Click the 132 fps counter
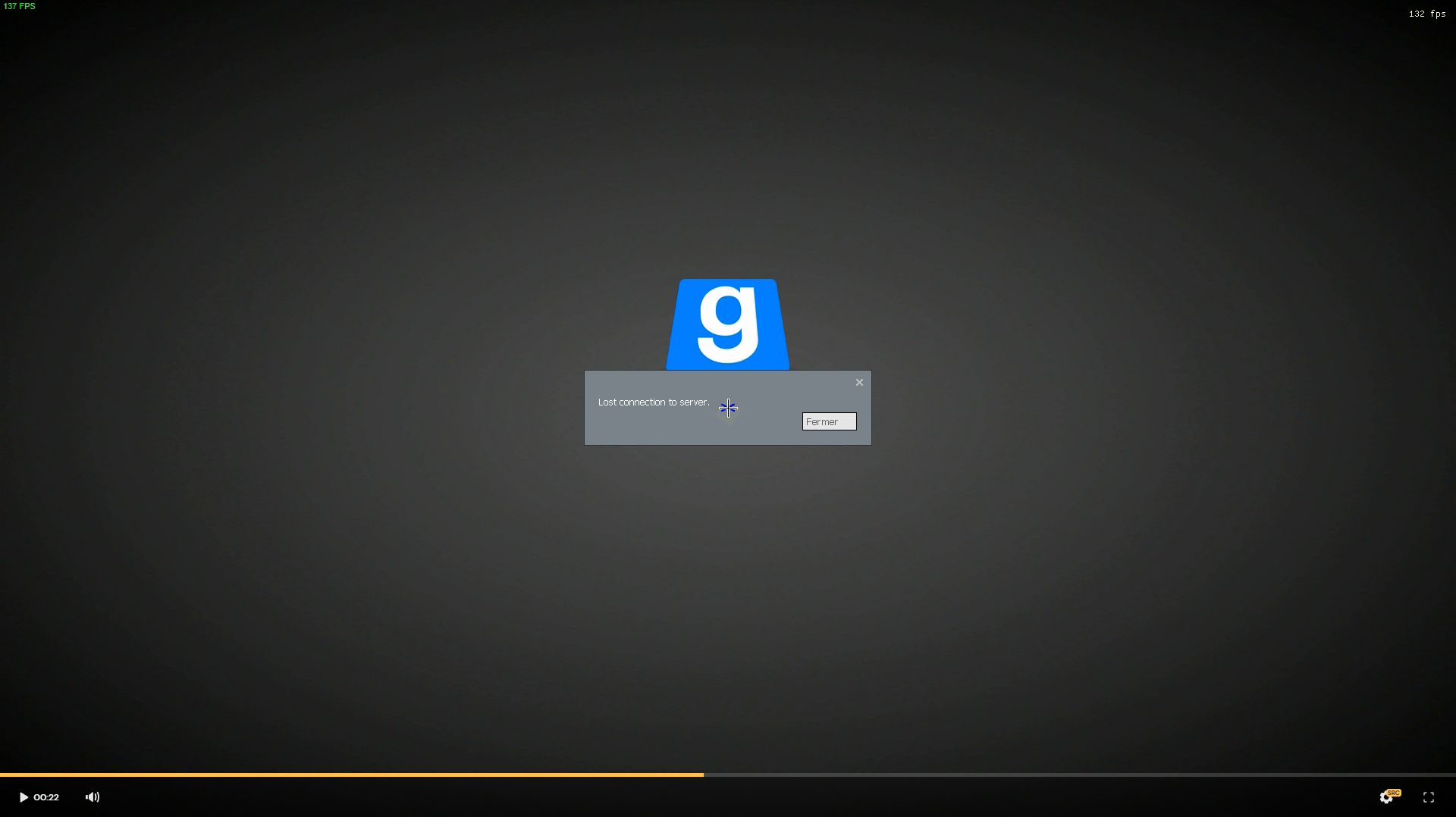The height and width of the screenshot is (817, 1456). [x=1427, y=14]
